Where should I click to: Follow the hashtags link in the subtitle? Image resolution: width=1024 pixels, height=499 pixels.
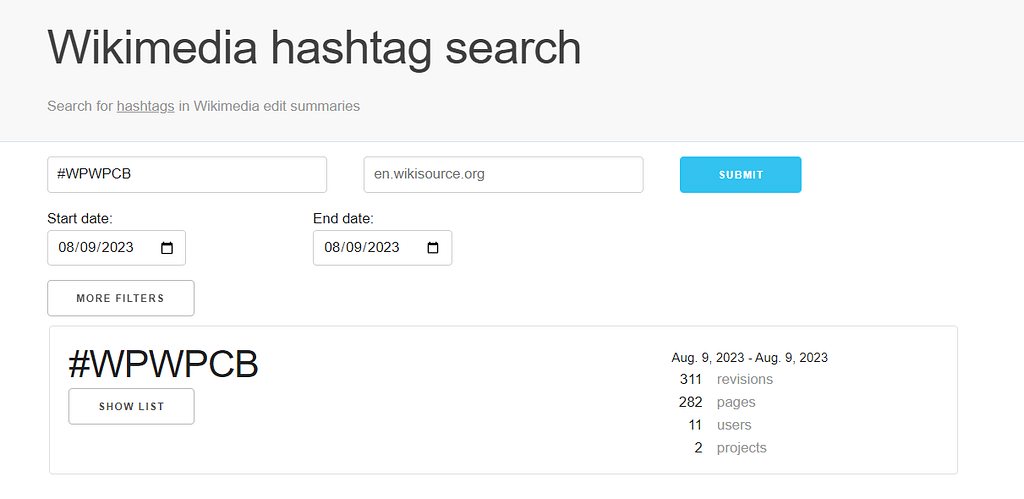(x=145, y=105)
